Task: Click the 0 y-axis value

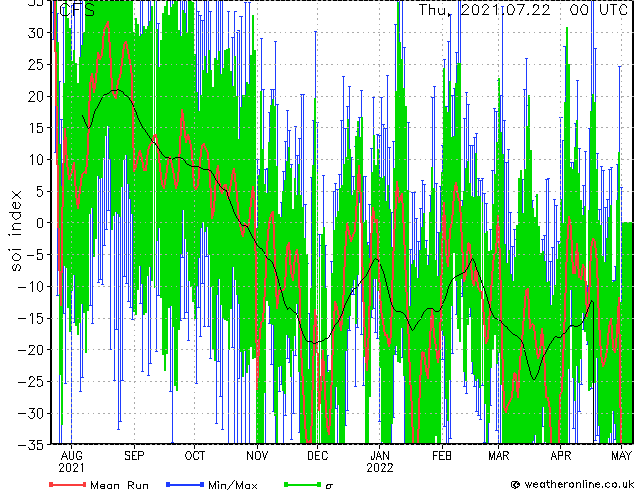Action: [40, 223]
